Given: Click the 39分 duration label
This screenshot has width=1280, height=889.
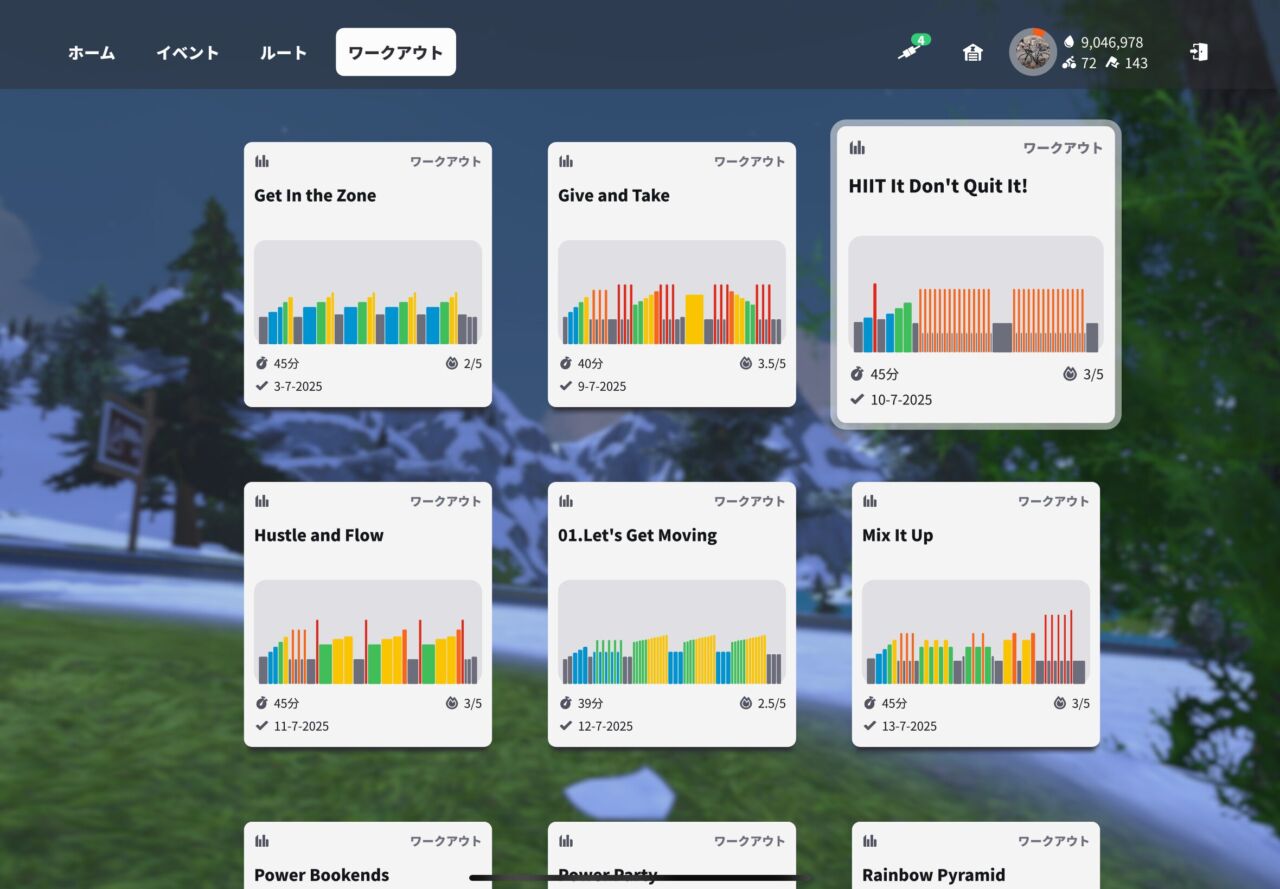Looking at the screenshot, I should click(590, 704).
